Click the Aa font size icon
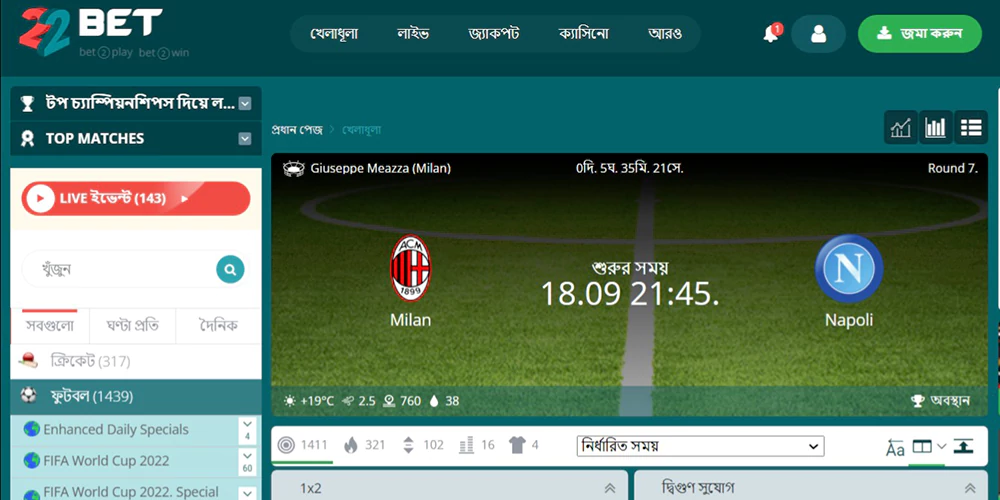This screenshot has width=1000, height=500. [895, 448]
